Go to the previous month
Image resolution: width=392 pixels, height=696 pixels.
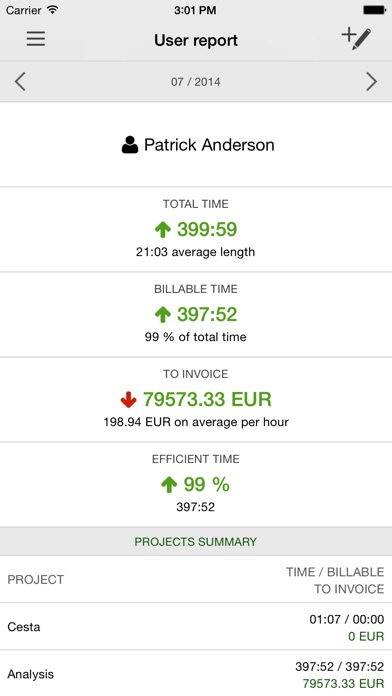pos(20,82)
